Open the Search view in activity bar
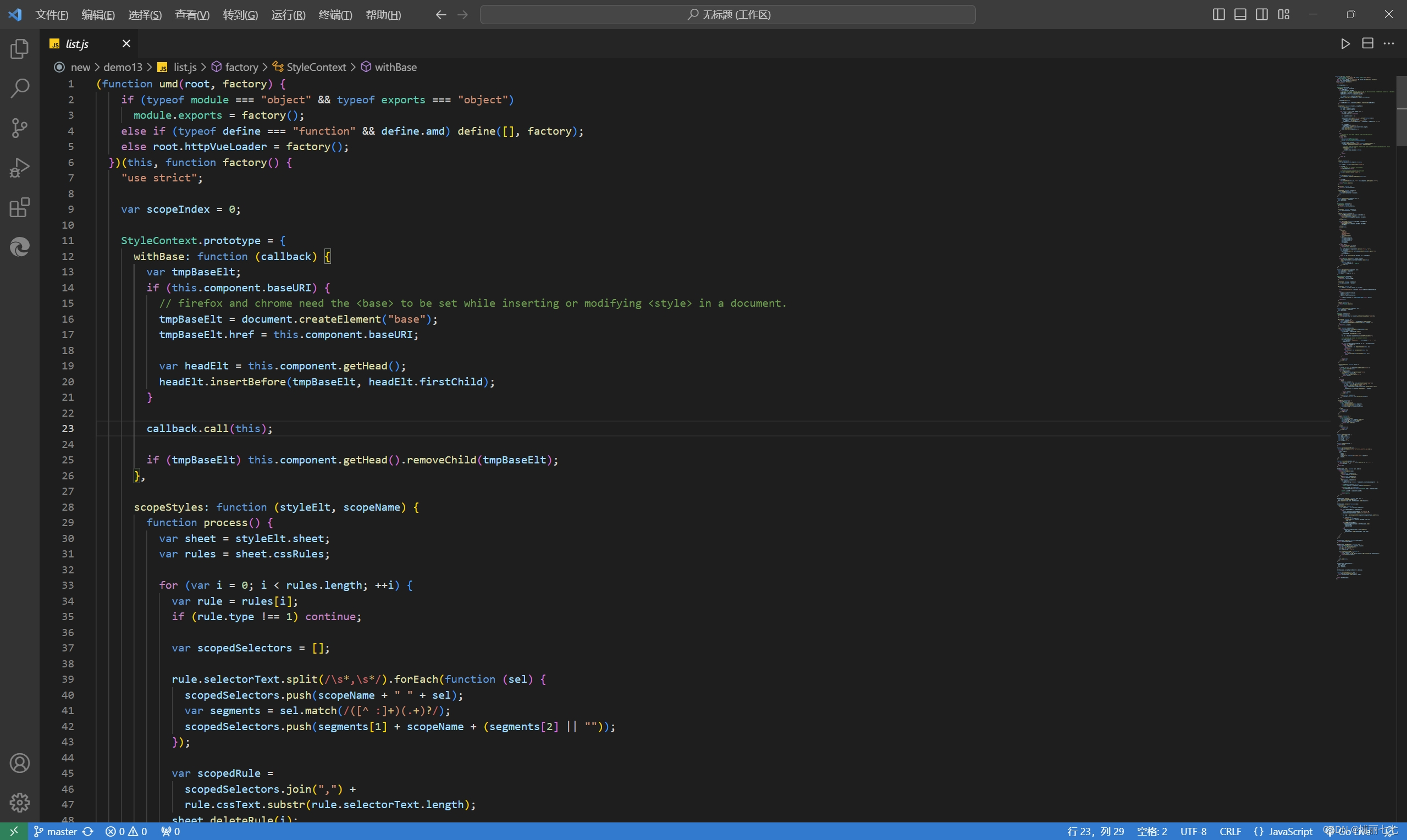Screen dimensions: 1407x840 (20, 89)
